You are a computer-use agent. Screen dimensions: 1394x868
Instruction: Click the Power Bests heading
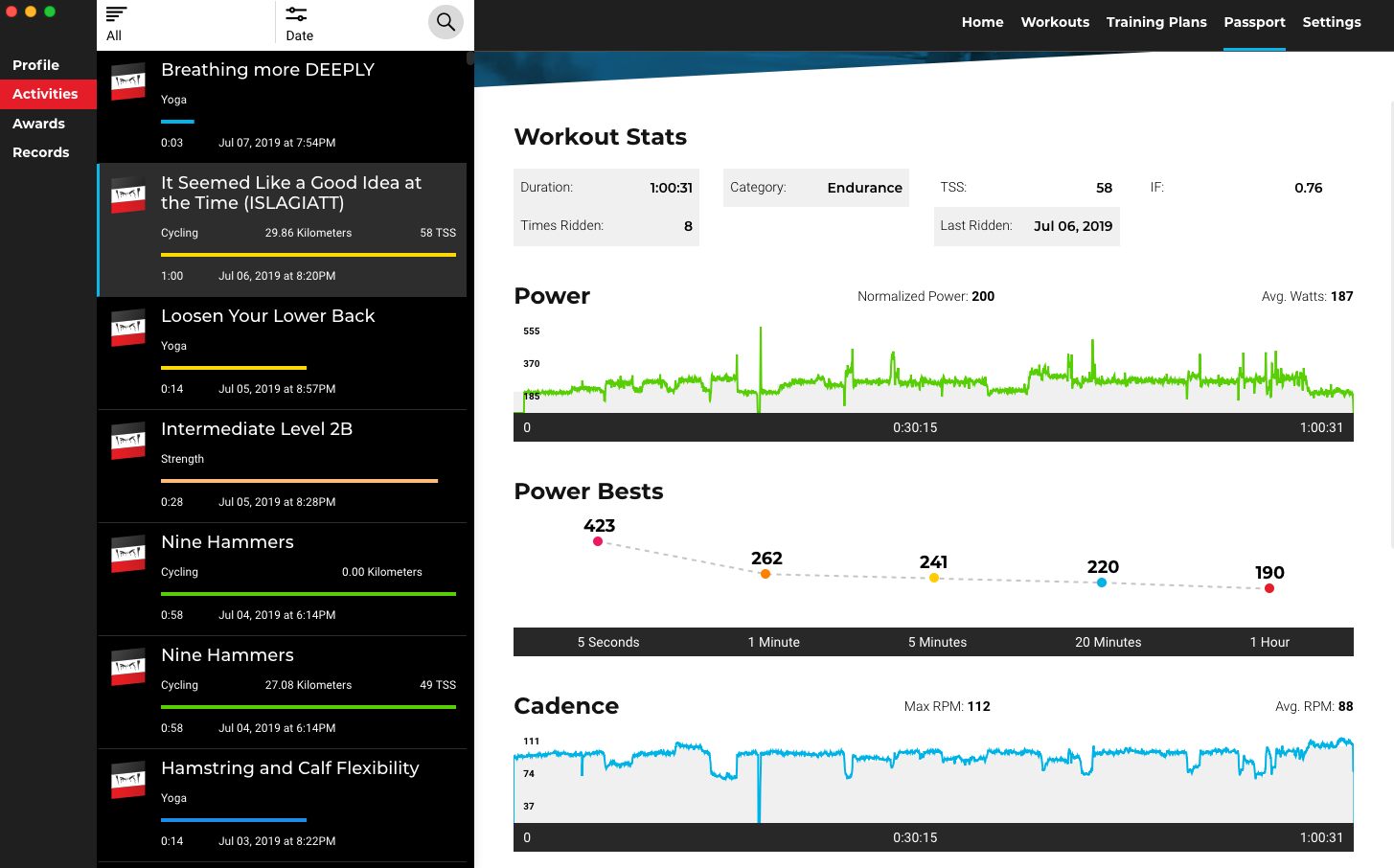coord(588,491)
